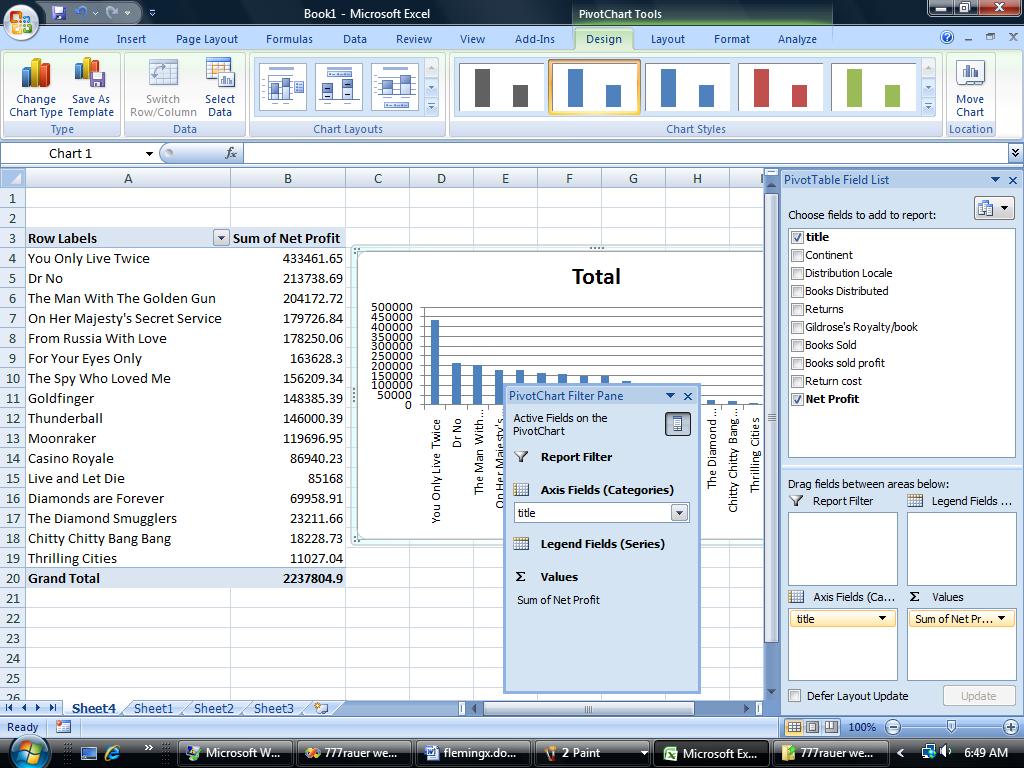The height and width of the screenshot is (768, 1024).
Task: Zoom in with the plus button
Action: point(1010,727)
